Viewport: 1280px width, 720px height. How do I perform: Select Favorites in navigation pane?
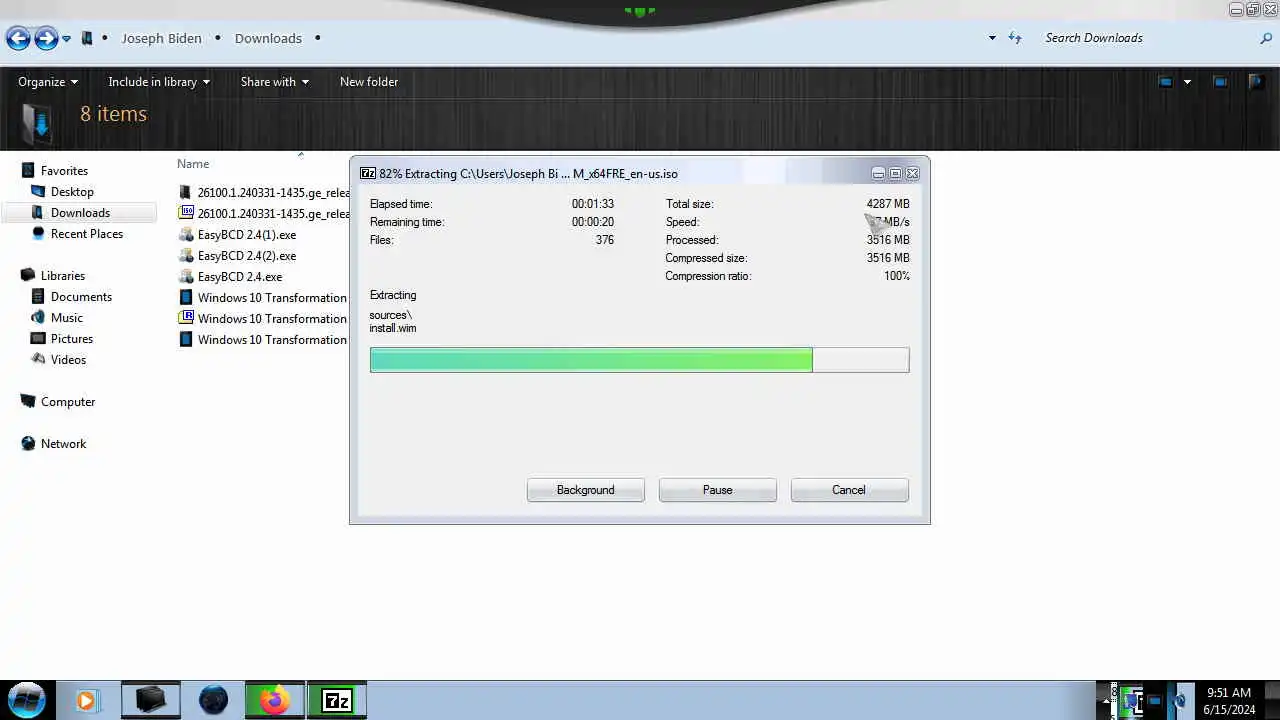tap(64, 171)
